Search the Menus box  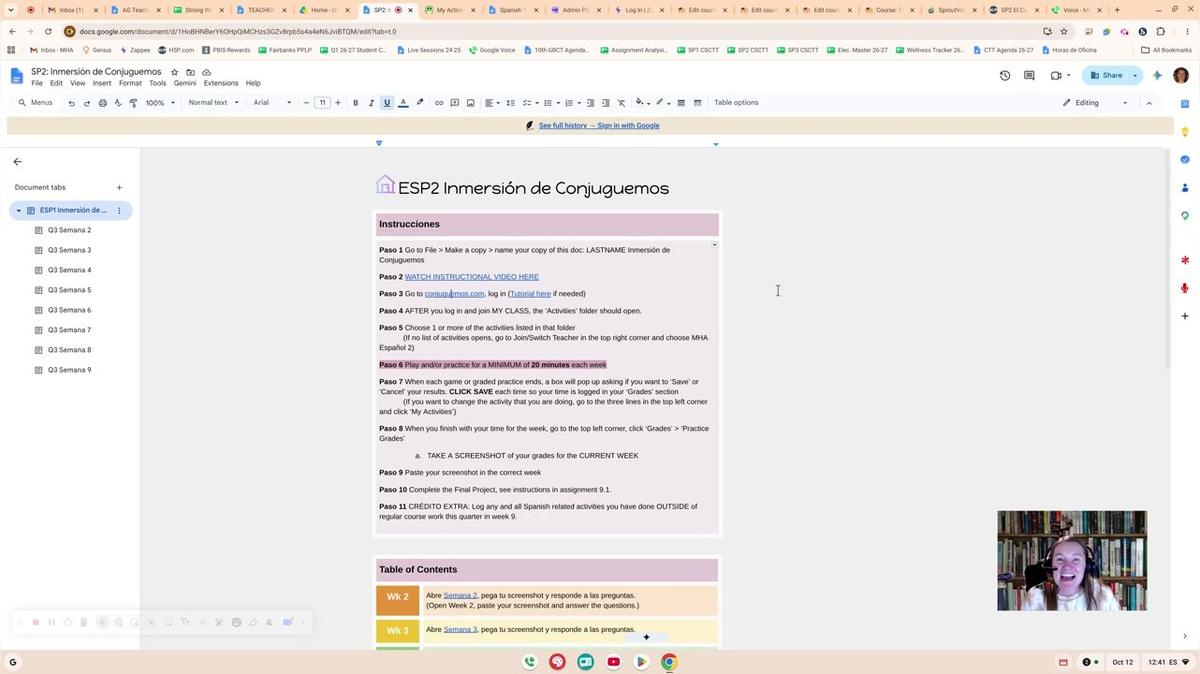coord(36,103)
